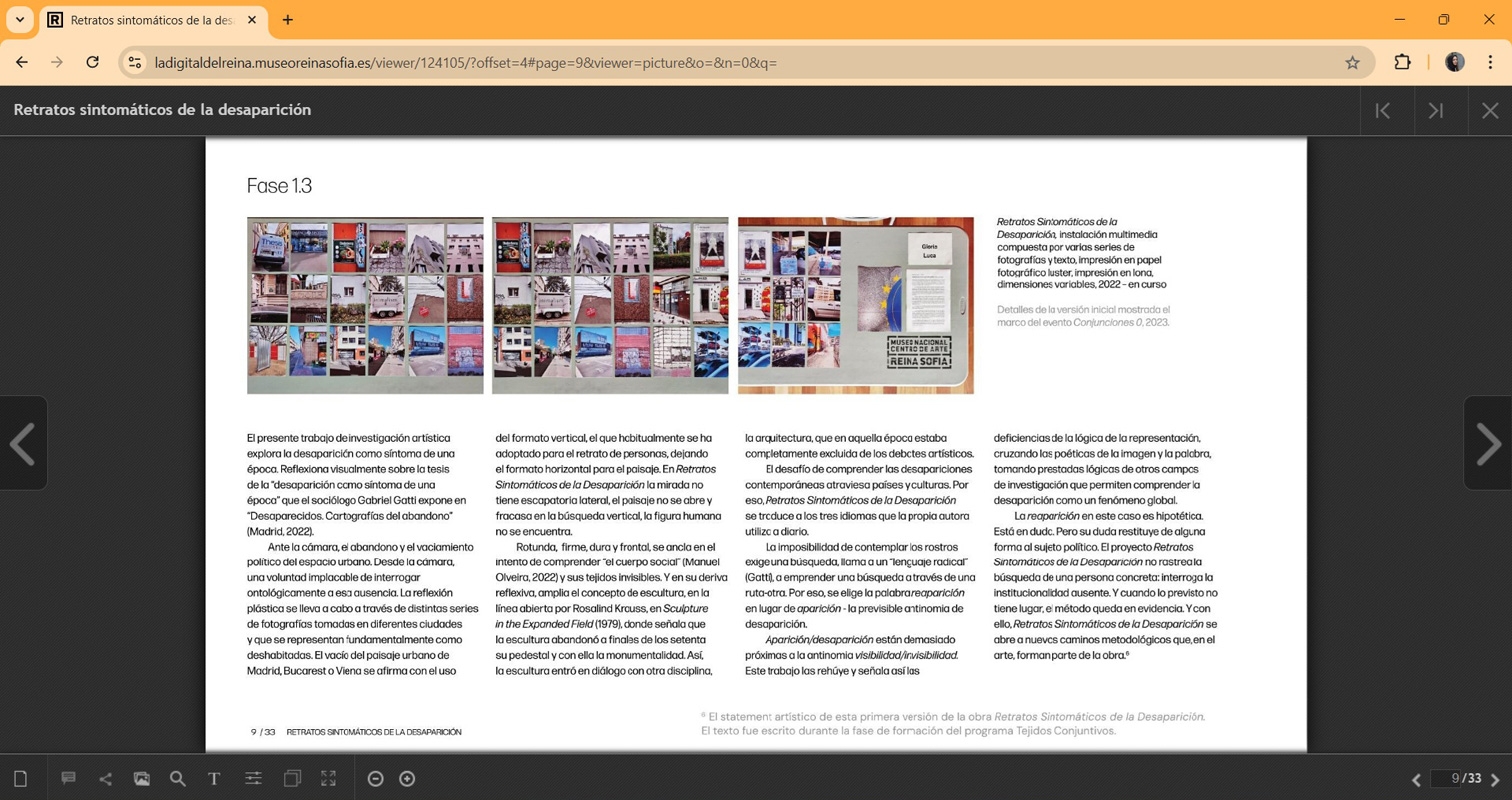Go to next page with large right arrow
The height and width of the screenshot is (800, 1512).
(1489, 443)
